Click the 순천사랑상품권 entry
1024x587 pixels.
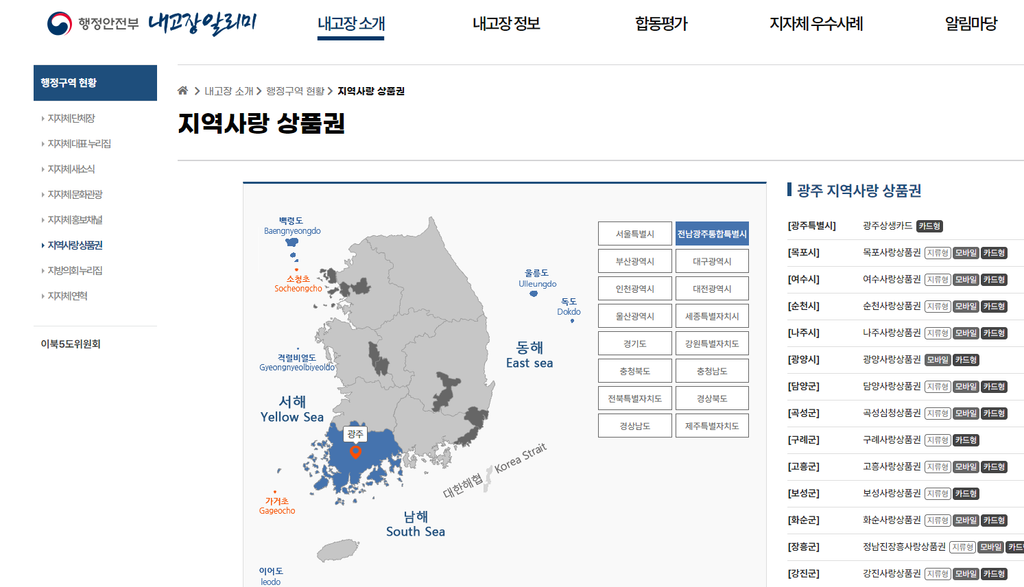click(891, 306)
